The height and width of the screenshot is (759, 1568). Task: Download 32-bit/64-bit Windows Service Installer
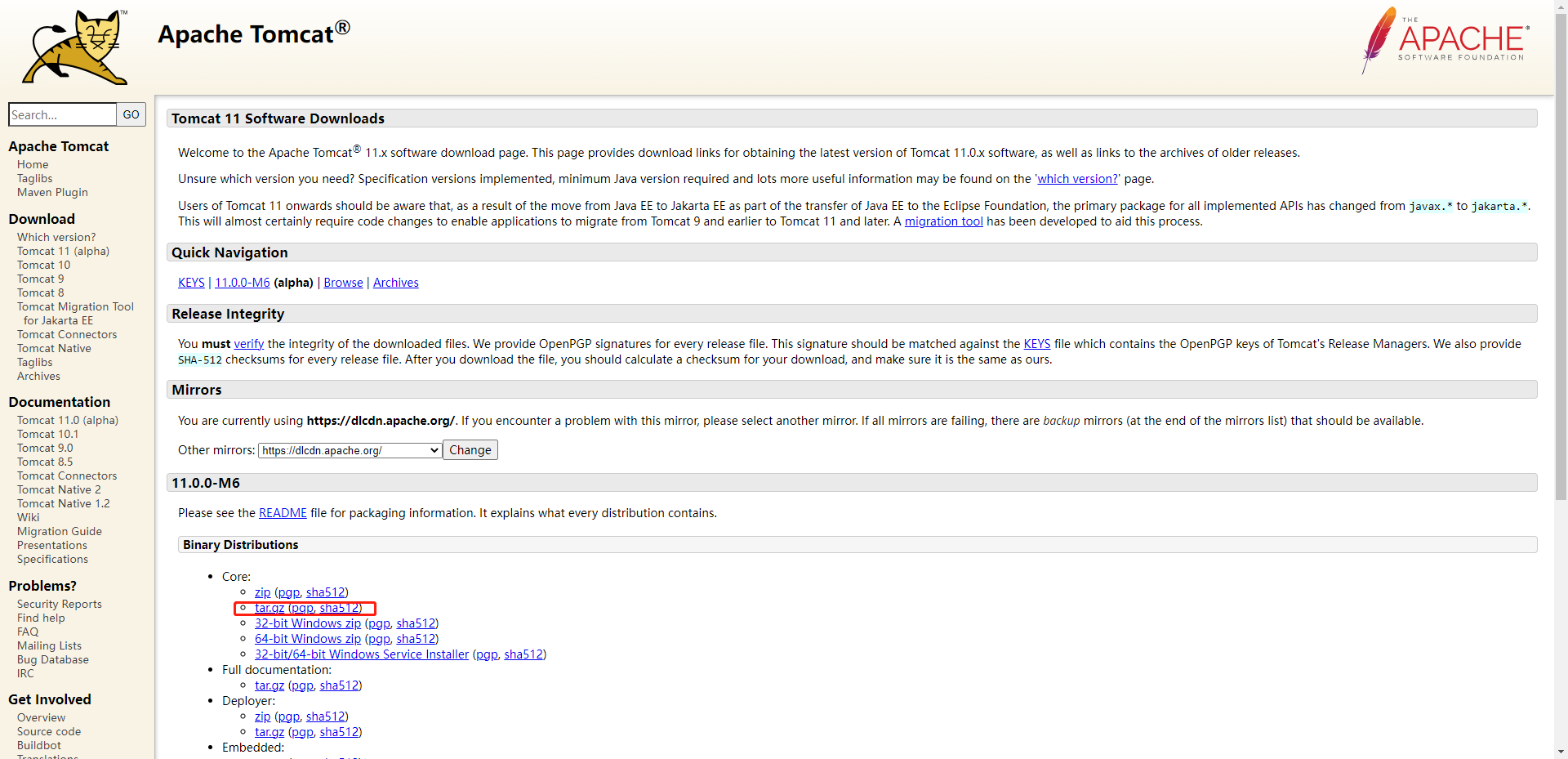[x=361, y=654]
